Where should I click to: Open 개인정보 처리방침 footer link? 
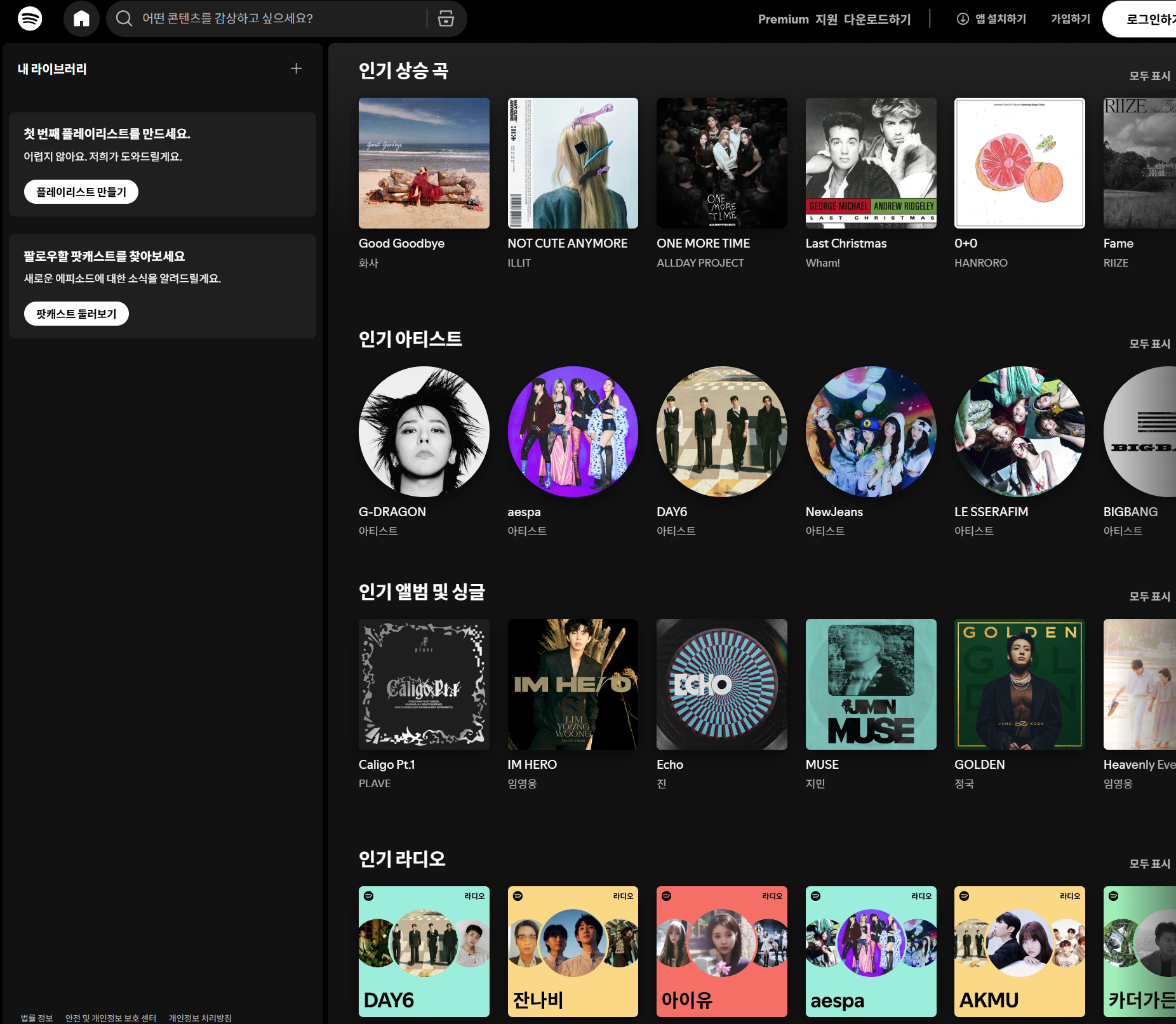200,1018
